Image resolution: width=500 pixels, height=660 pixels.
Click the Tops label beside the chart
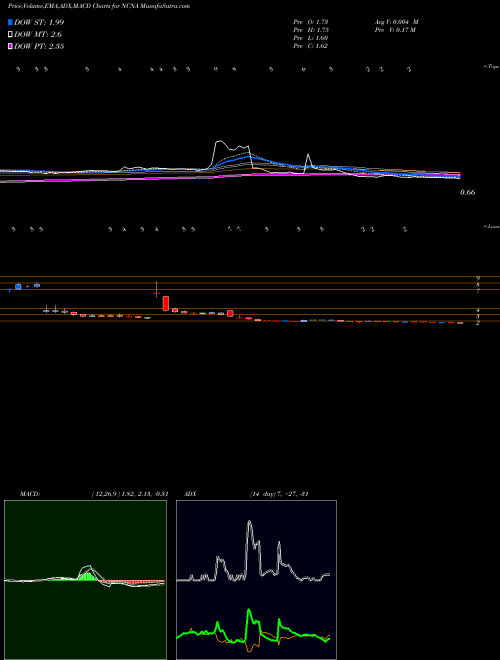pyautogui.click(x=492, y=67)
